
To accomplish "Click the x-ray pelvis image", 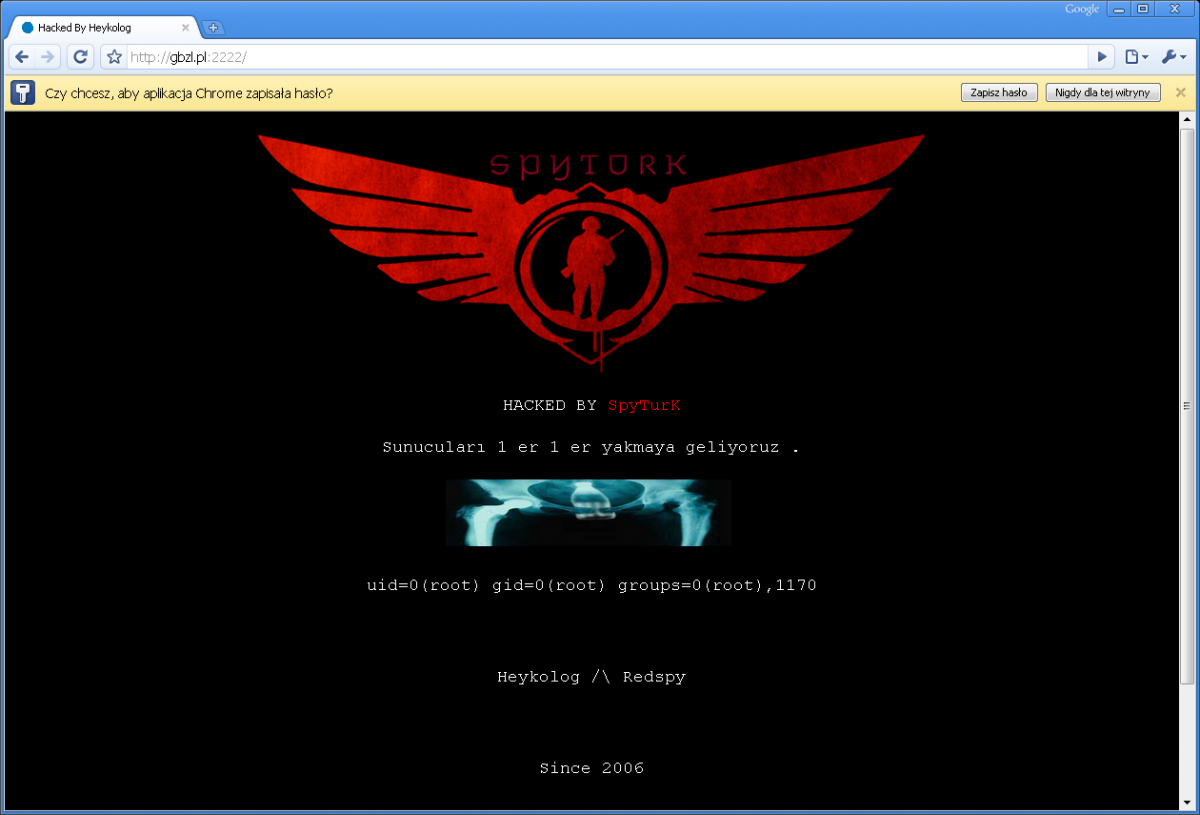I will click(588, 512).
